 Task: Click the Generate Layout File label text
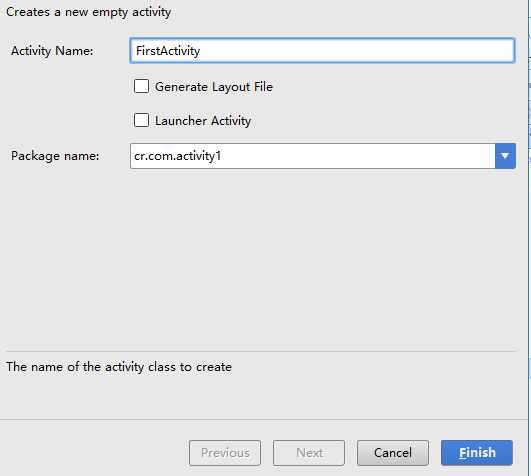[214, 87]
